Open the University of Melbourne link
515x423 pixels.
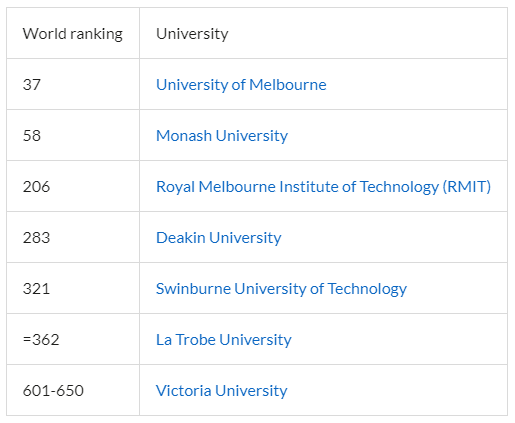(241, 85)
